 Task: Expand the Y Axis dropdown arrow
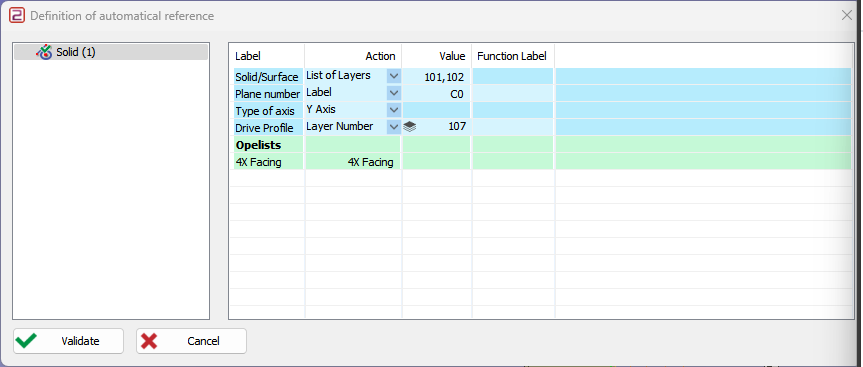pyautogui.click(x=394, y=110)
